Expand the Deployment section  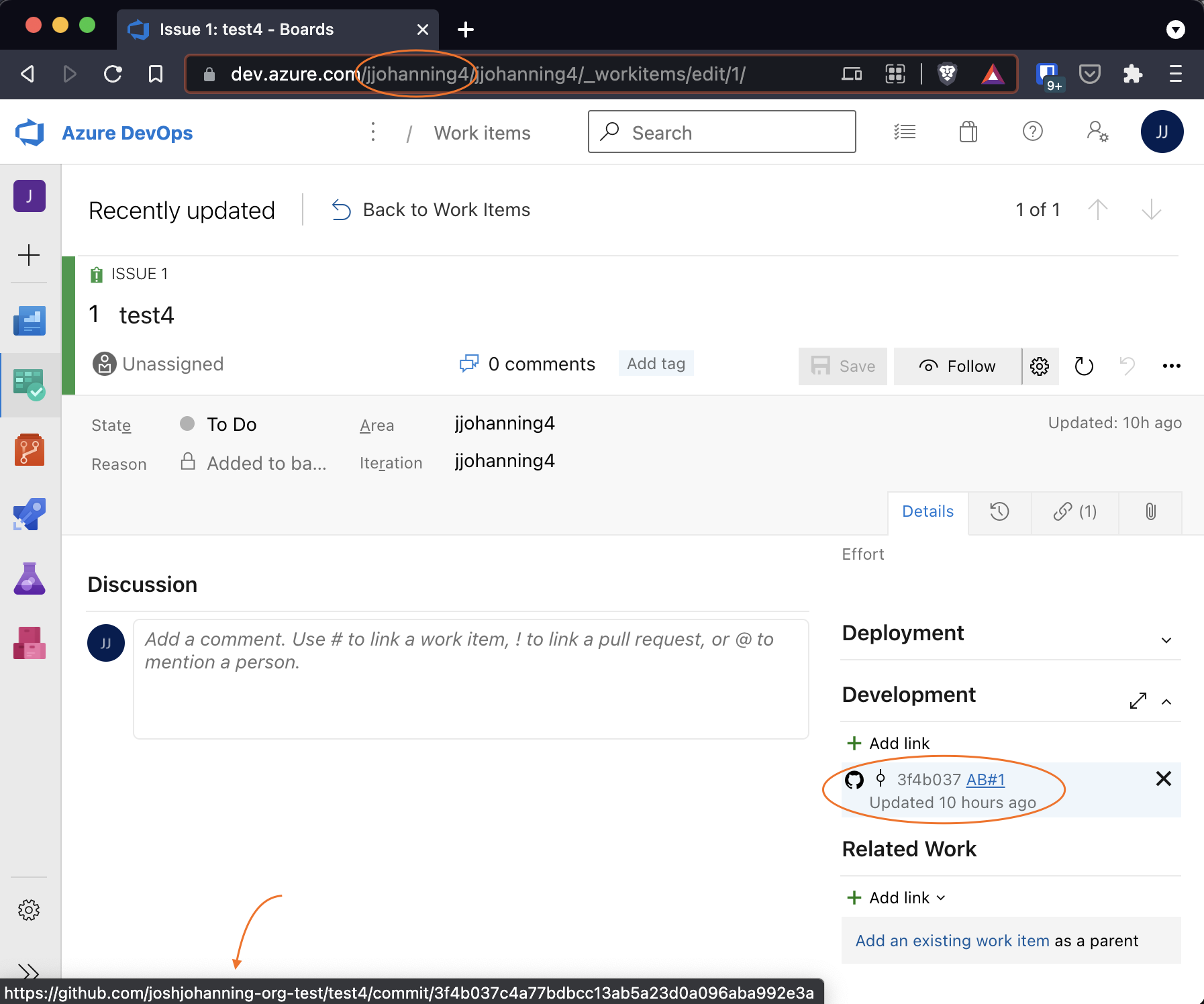pos(1166,640)
